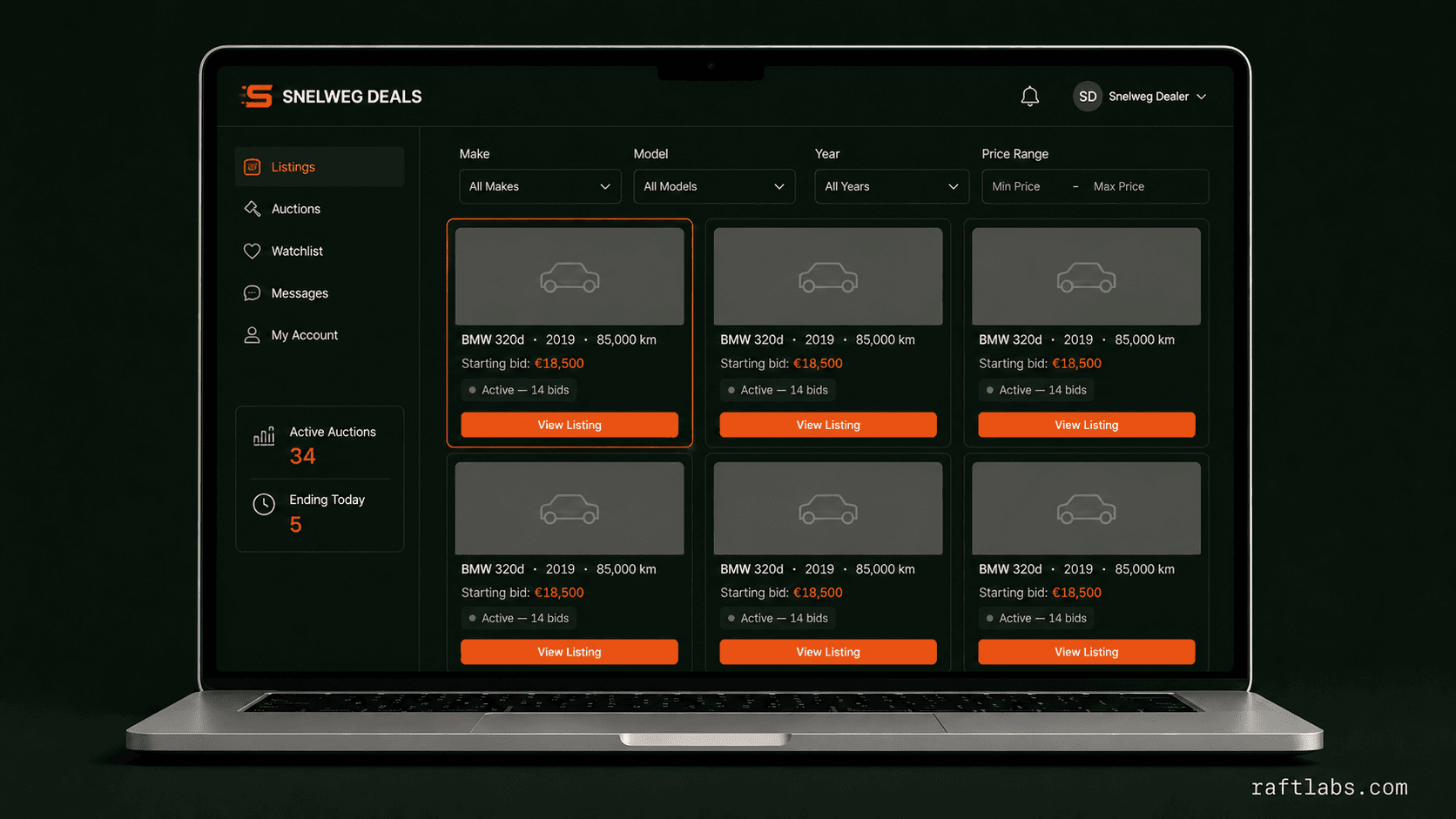Screen dimensions: 1456x819
Task: Open Auctions via the gavel icon
Action: pyautogui.click(x=252, y=209)
